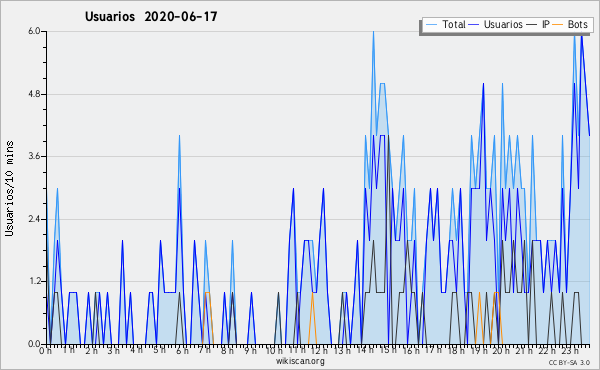Click the light blue Total legend line
The image size is (600, 370).
click(x=431, y=25)
